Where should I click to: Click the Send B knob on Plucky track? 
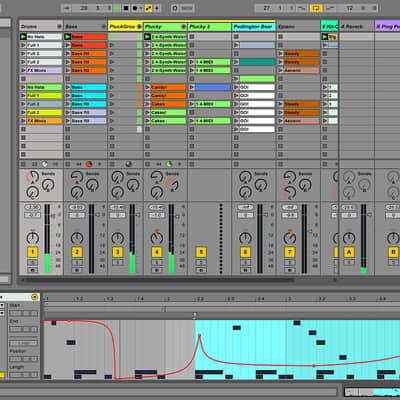[x=172, y=185]
